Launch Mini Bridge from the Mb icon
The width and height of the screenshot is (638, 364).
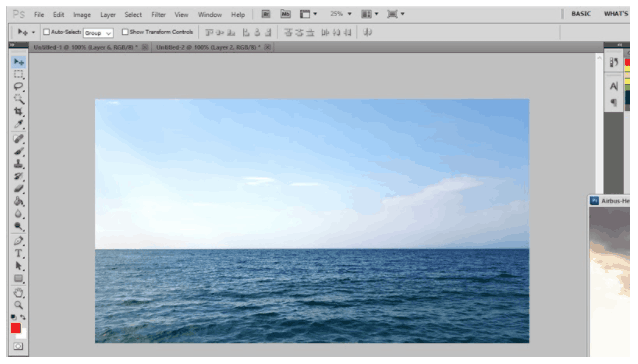click(x=286, y=14)
